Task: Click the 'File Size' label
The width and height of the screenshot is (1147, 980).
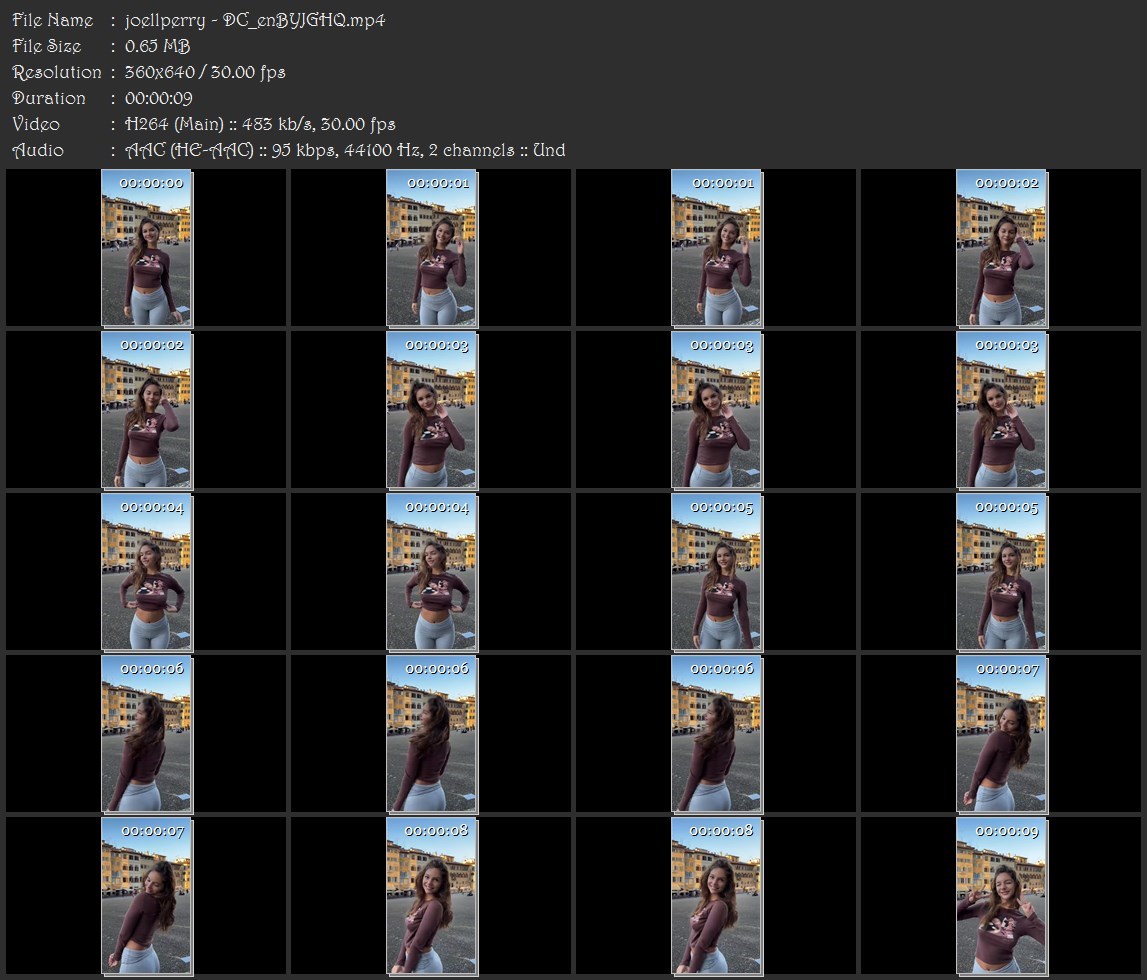Action: (x=47, y=46)
